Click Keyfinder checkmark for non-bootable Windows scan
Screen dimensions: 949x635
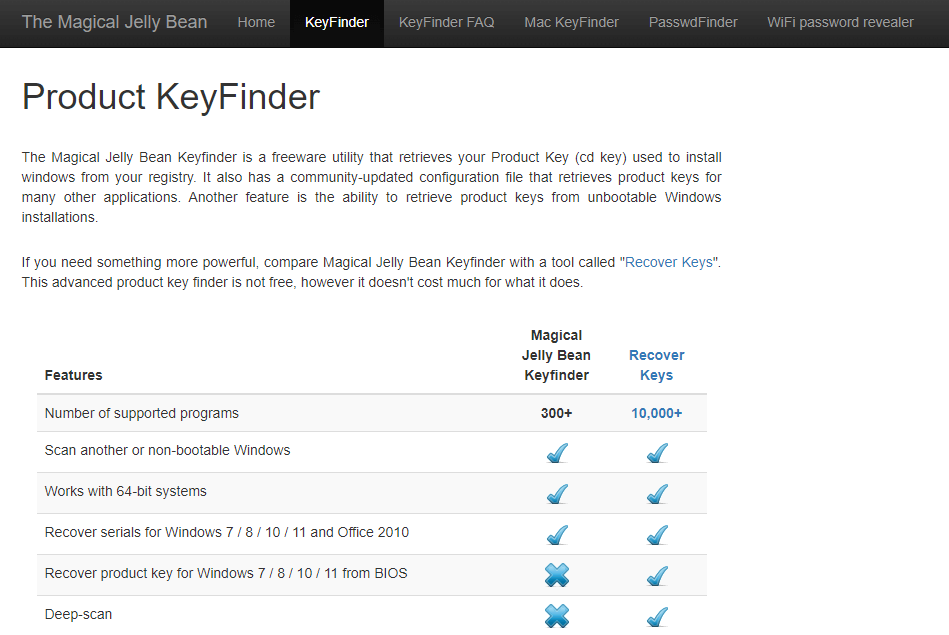point(557,453)
